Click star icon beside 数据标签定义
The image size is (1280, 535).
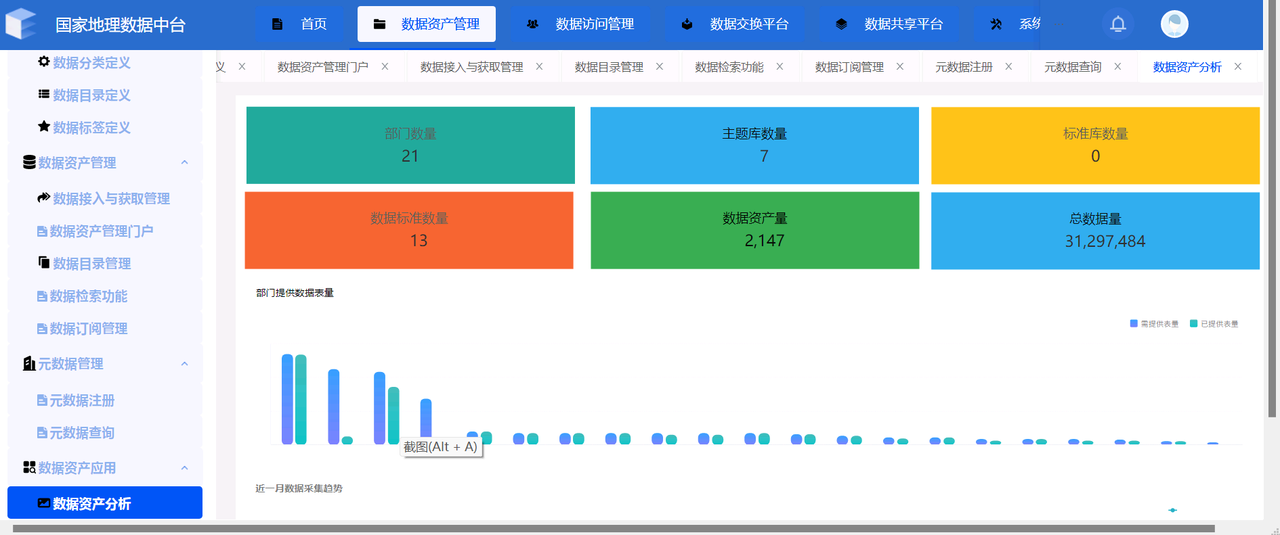tap(43, 127)
